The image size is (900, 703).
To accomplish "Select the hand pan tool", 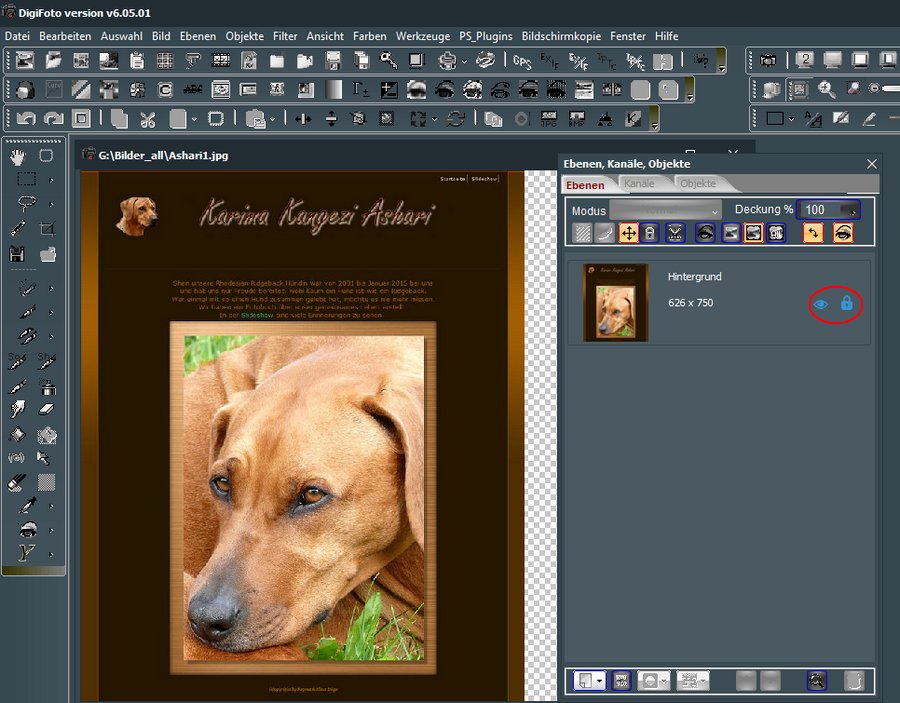I will coord(18,156).
